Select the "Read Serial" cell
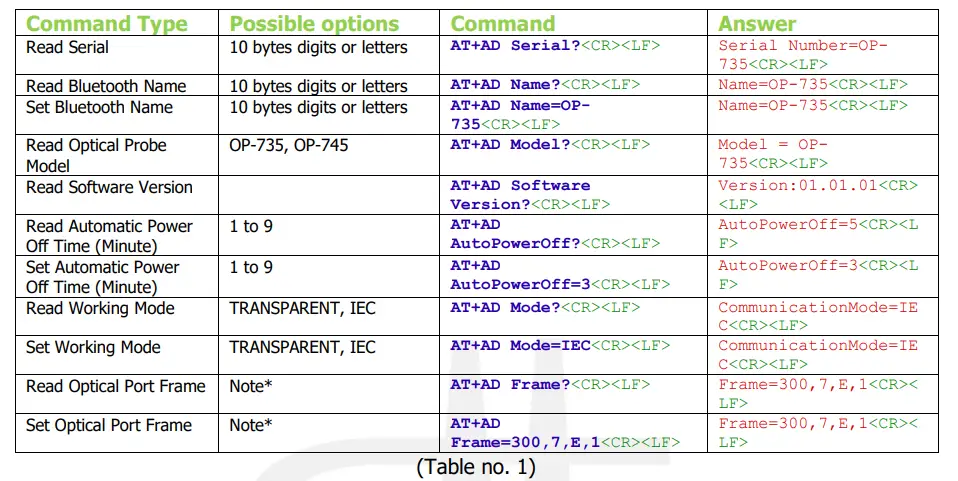This screenshot has width=958, height=481. (68, 47)
